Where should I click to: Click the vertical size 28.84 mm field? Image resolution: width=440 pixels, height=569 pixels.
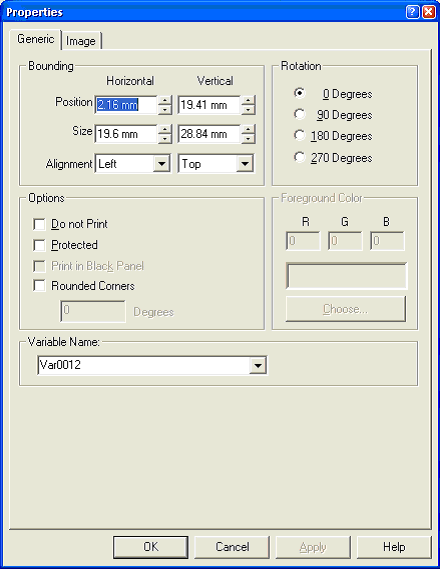[x=209, y=134]
